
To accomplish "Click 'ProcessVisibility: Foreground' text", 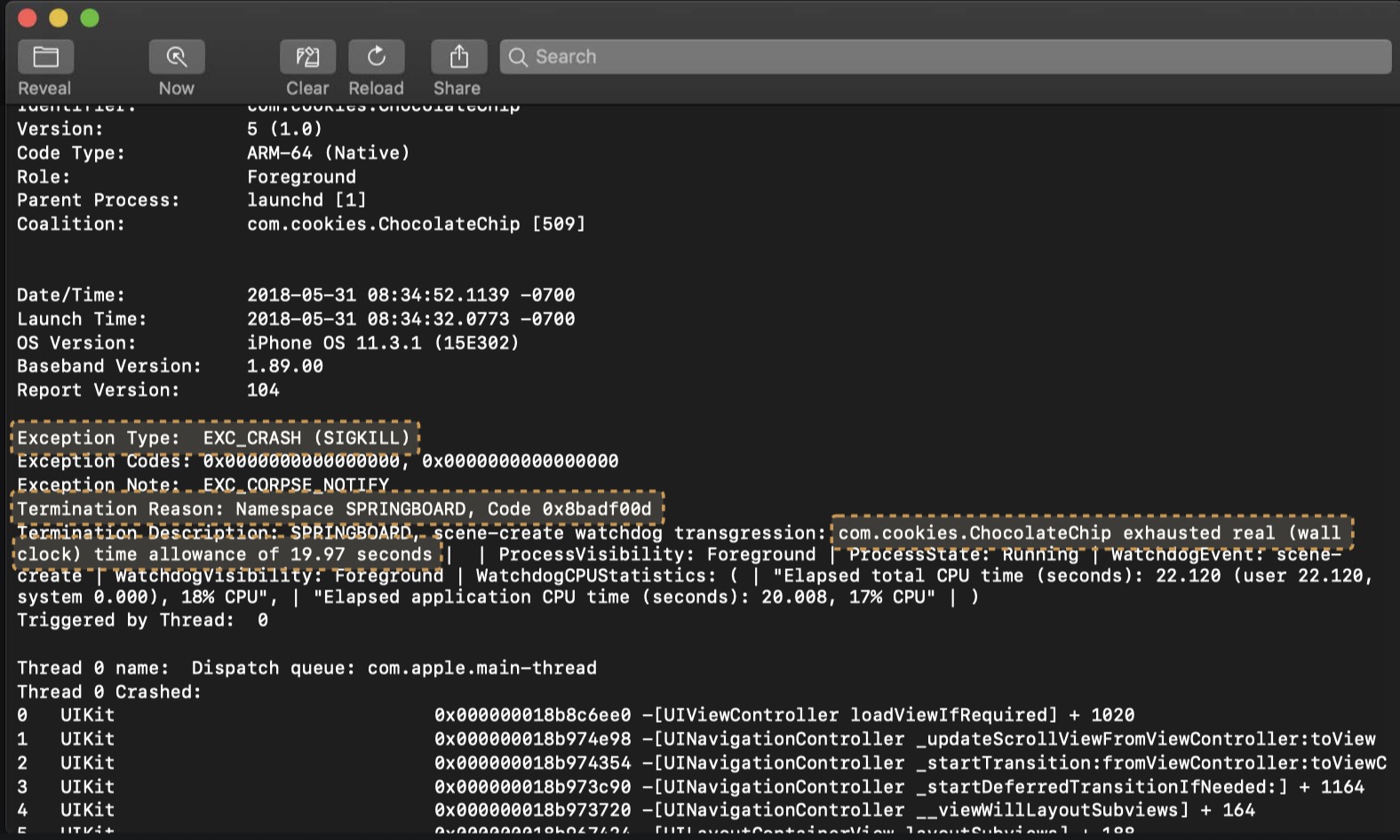I will click(656, 554).
